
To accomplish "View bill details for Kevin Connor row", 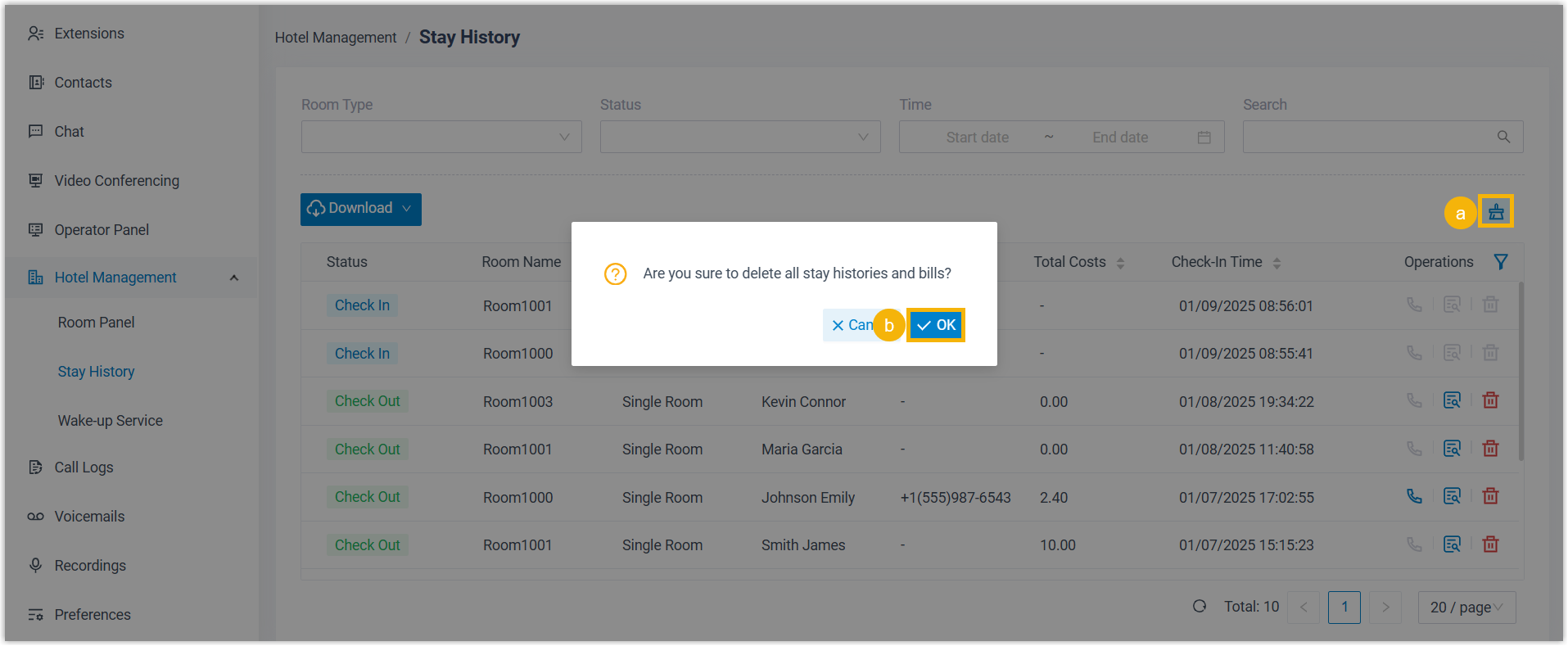I will tap(1452, 401).
